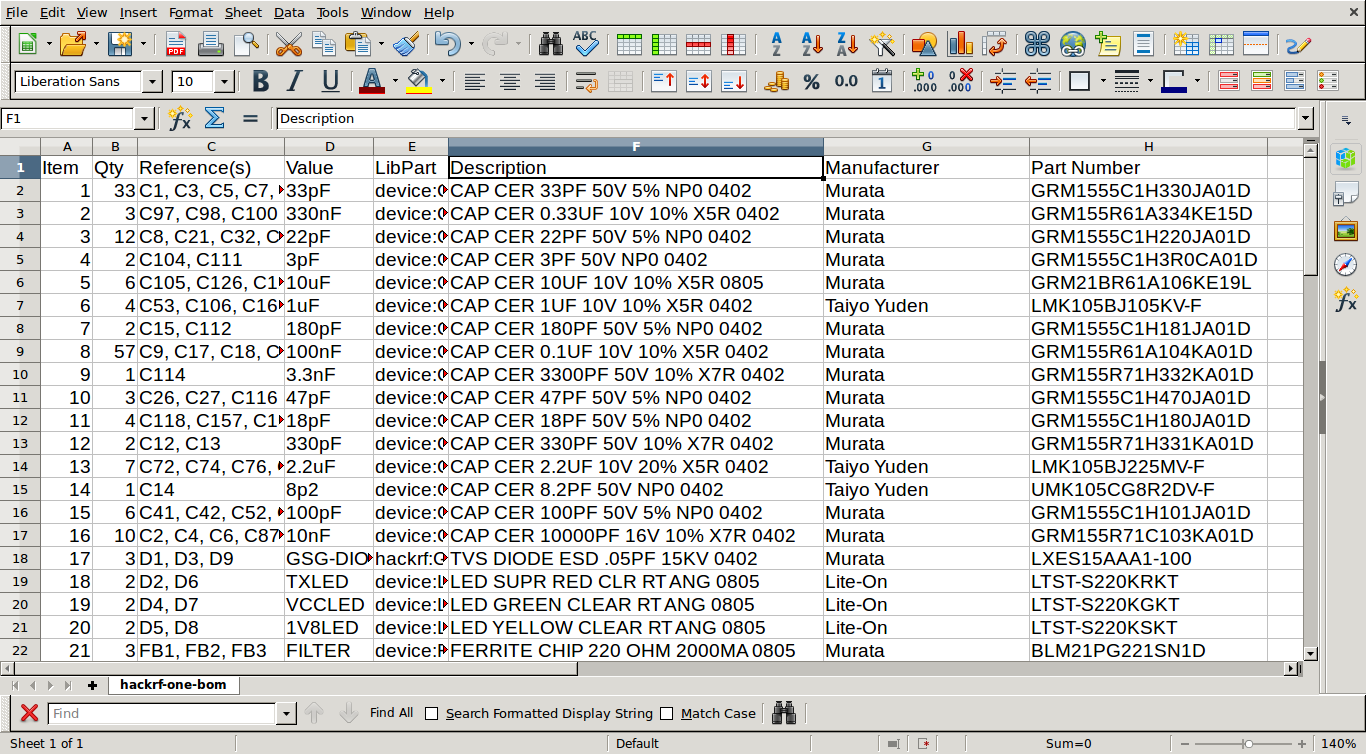Export directly as PDF
The height and width of the screenshot is (754, 1366).
tap(176, 44)
